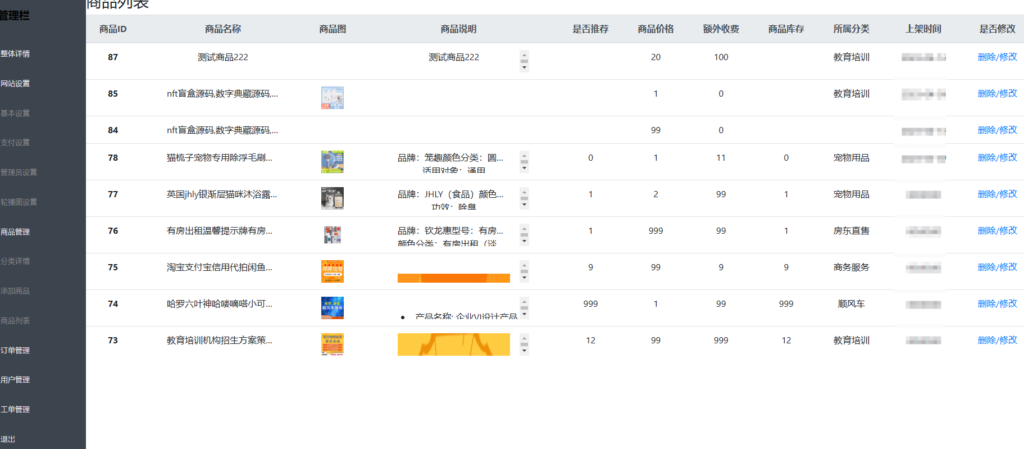Go to 添加商品 in sidebar
1024x449 pixels.
tap(15, 291)
